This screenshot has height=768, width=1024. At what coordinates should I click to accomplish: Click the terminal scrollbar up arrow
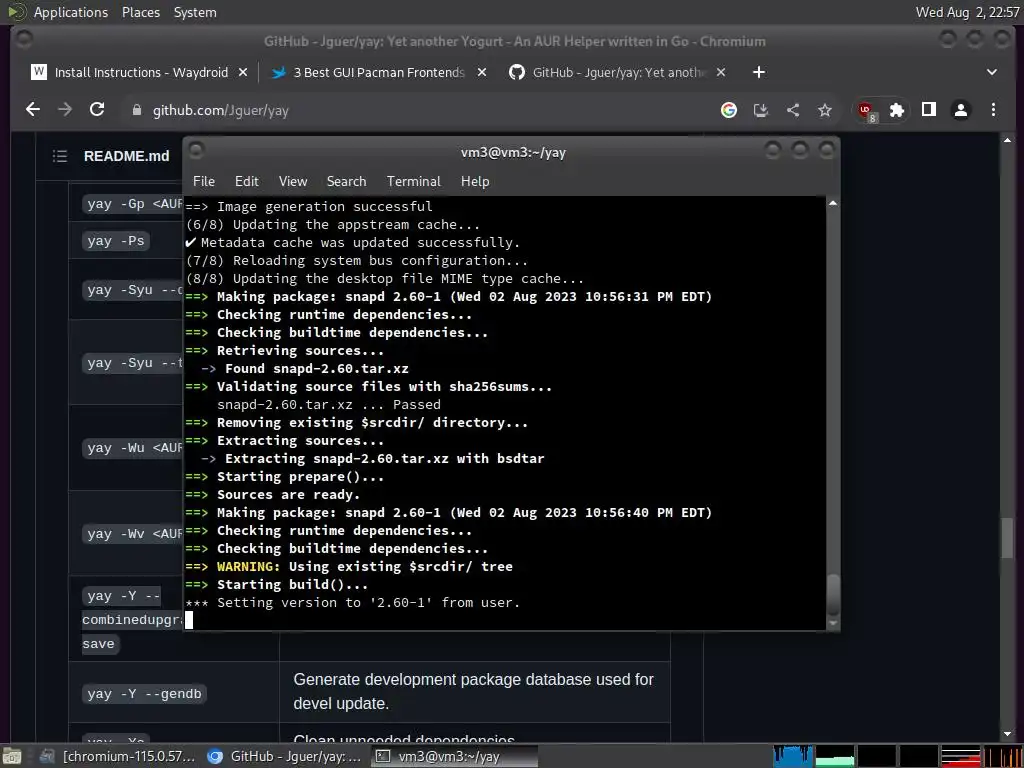click(x=833, y=204)
